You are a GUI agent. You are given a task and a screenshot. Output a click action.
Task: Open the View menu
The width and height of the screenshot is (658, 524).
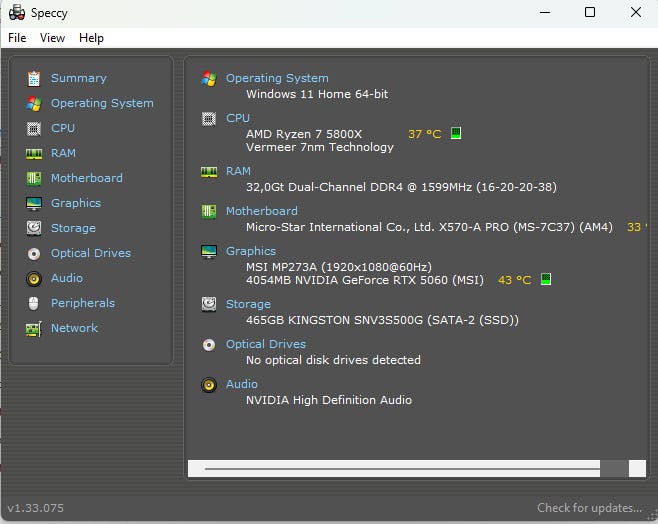pos(52,38)
